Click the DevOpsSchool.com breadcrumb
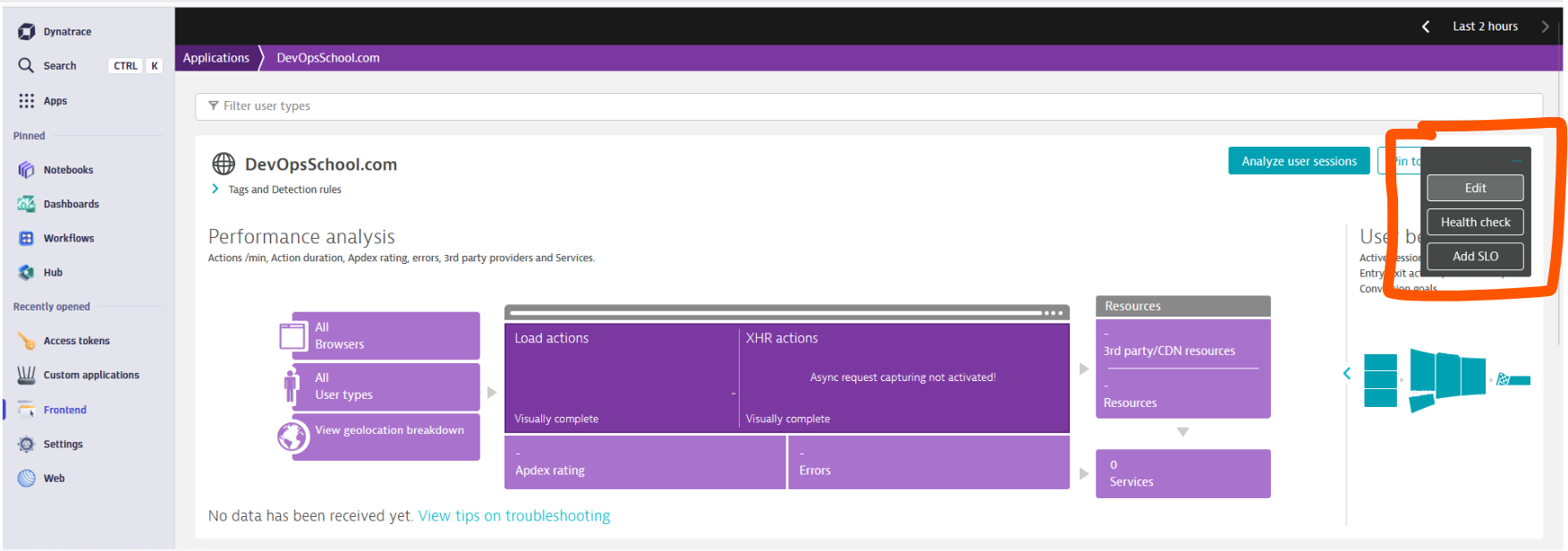The height and width of the screenshot is (551, 1568). point(328,58)
